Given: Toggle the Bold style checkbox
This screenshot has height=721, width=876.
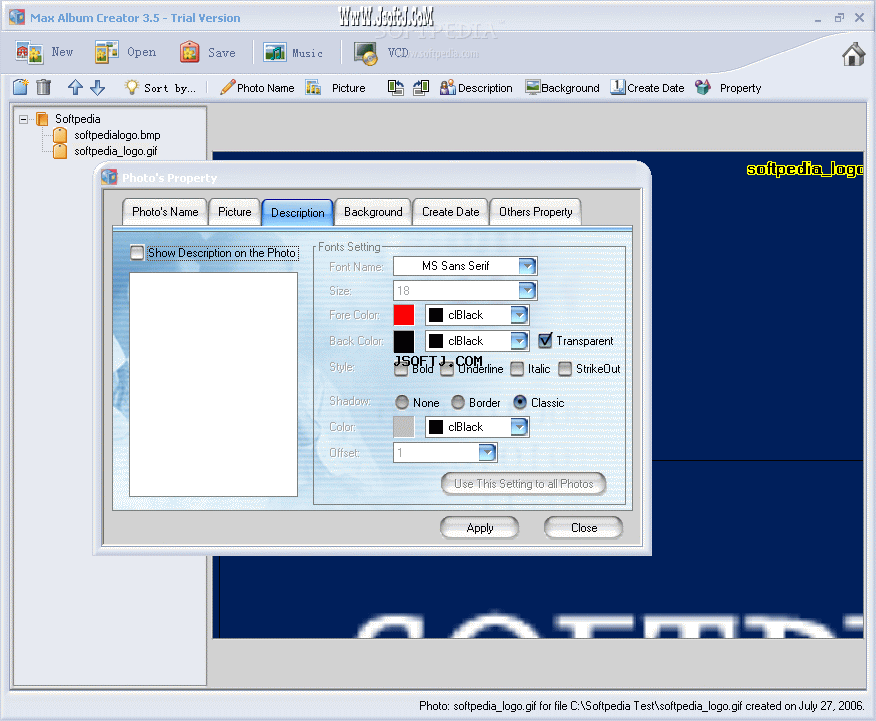Looking at the screenshot, I should (x=401, y=370).
